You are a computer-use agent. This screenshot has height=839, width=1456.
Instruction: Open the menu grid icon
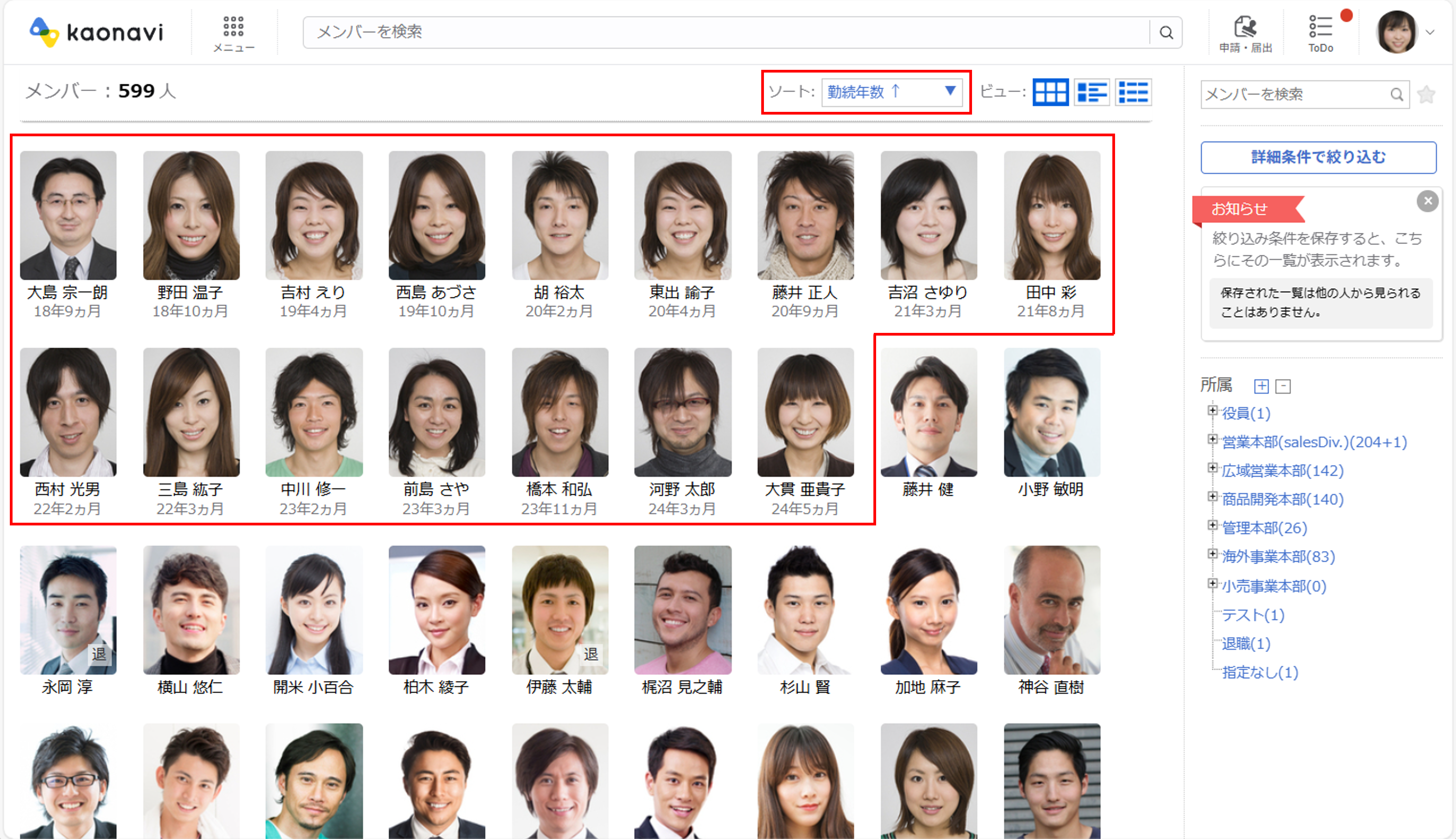pyautogui.click(x=233, y=27)
